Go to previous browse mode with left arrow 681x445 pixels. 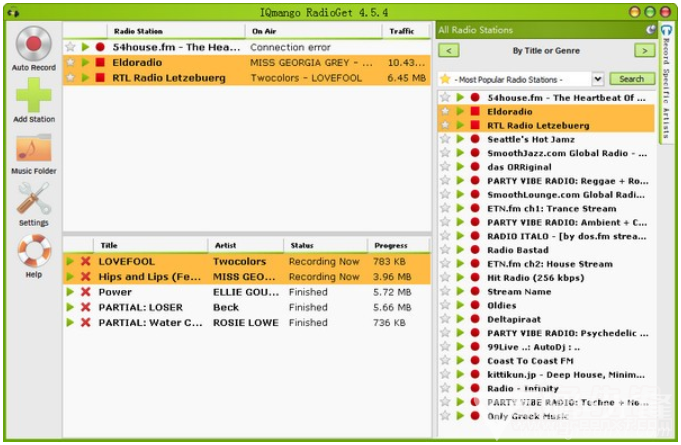tap(449, 50)
